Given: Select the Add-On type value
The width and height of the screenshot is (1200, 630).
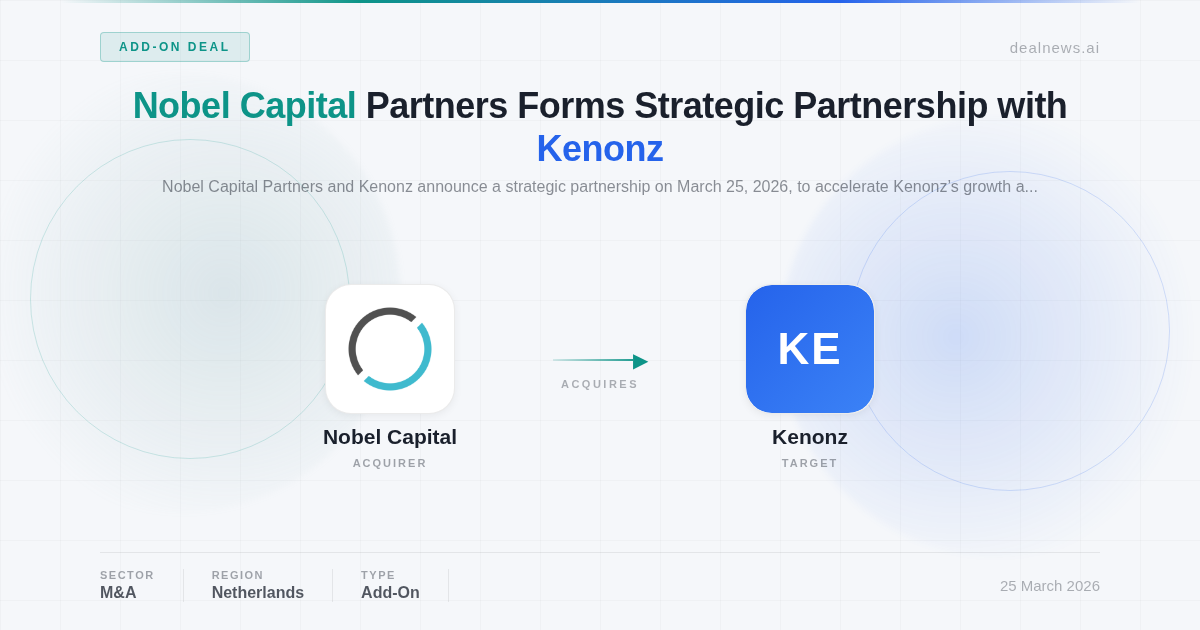Looking at the screenshot, I should click(x=390, y=593).
